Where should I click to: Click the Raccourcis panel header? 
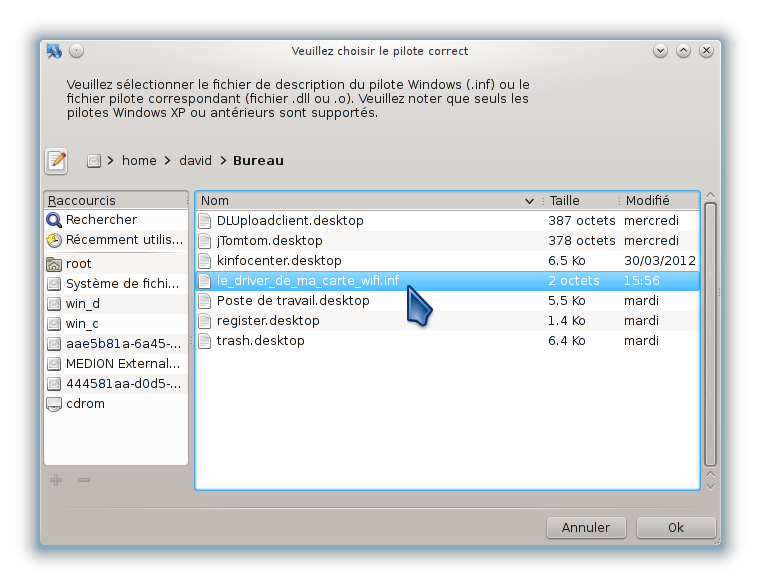click(116, 201)
